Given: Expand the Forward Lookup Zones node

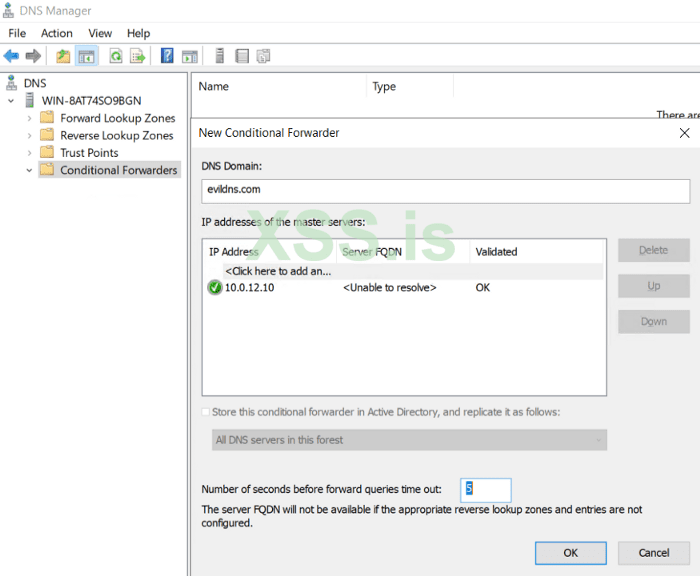Looking at the screenshot, I should 29,118.
